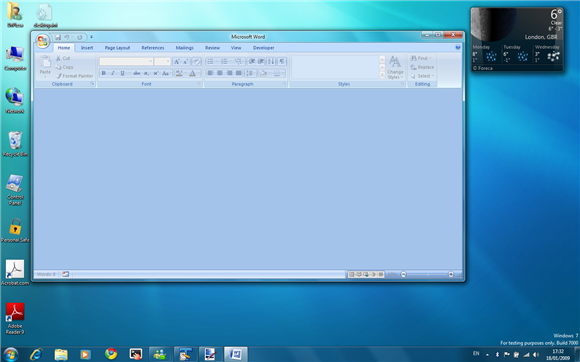Screen dimensions: 580x362
Task: Toggle Italic formatting
Action: point(113,73)
